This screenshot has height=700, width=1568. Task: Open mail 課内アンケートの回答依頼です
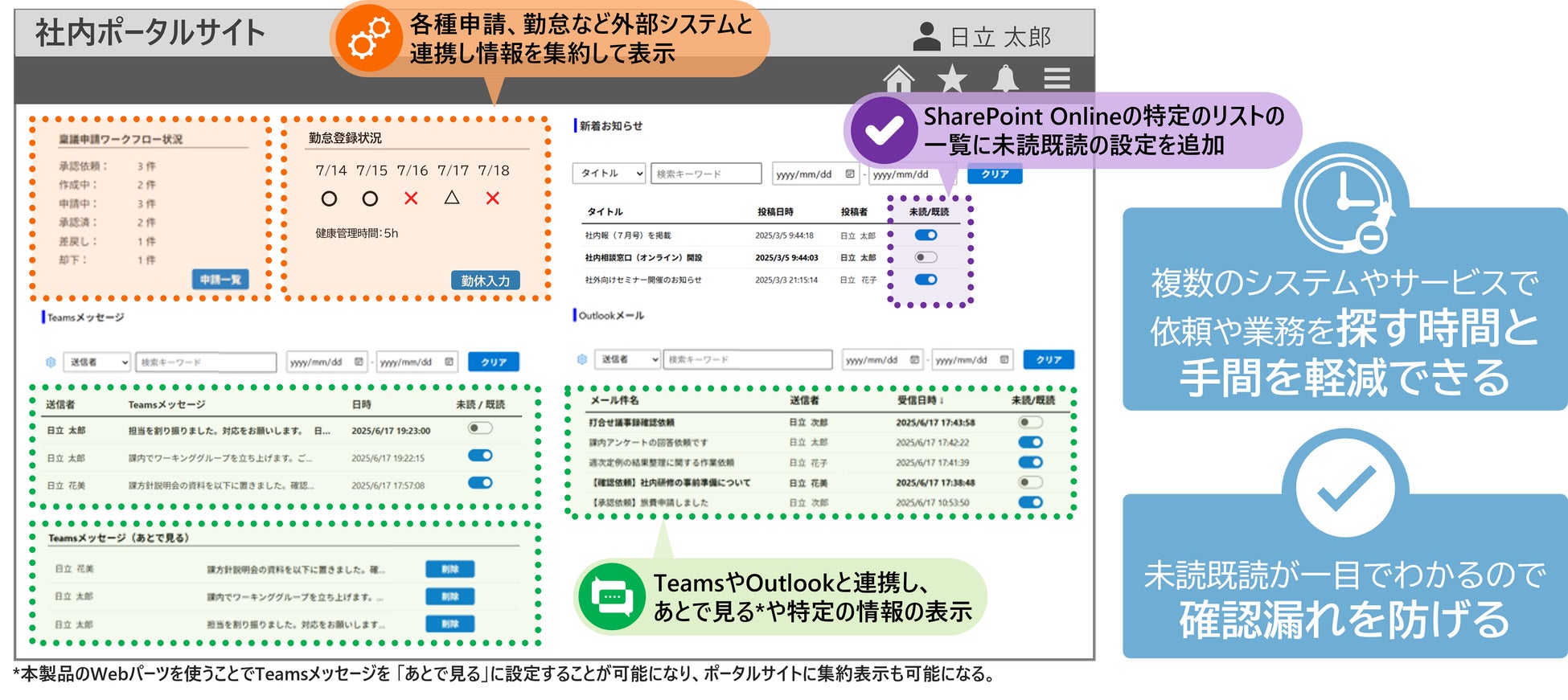[648, 443]
